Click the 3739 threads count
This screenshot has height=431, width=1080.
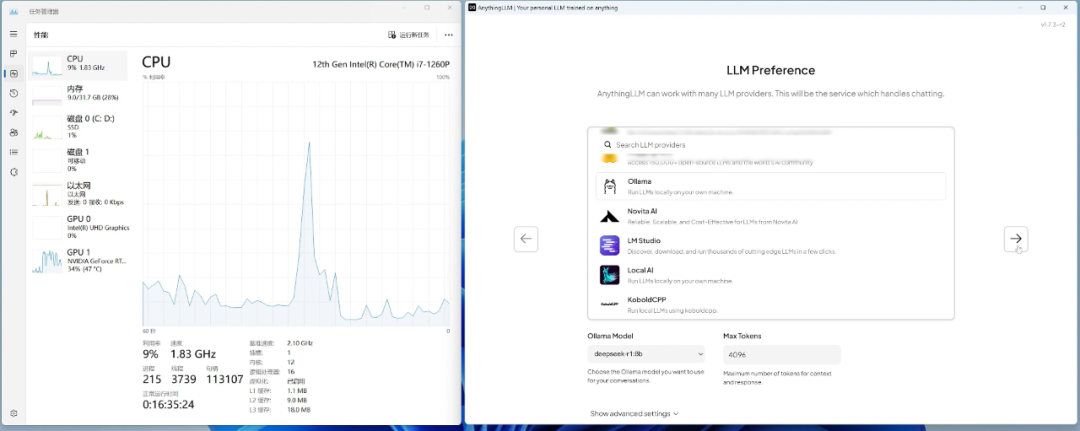coord(184,379)
